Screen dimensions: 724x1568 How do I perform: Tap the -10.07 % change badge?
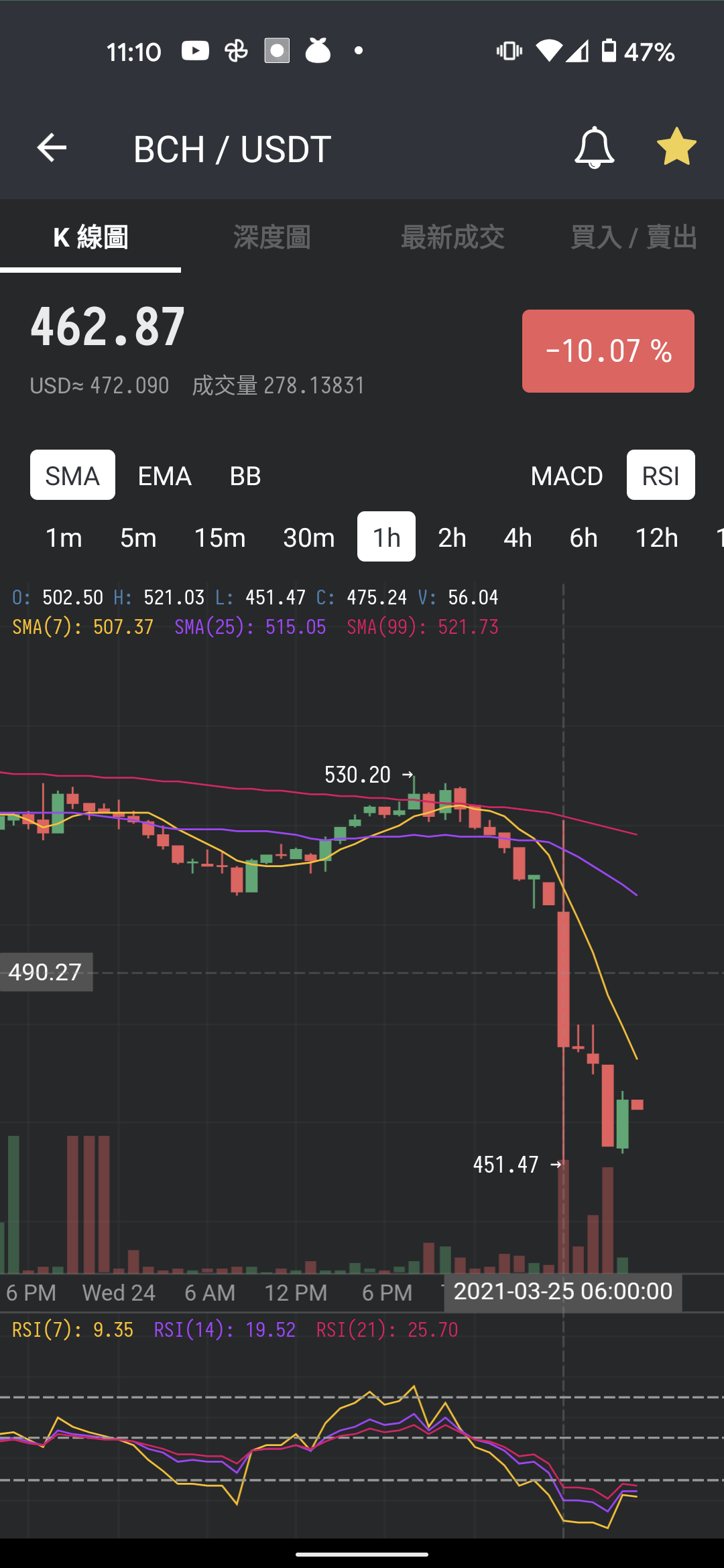tap(608, 351)
